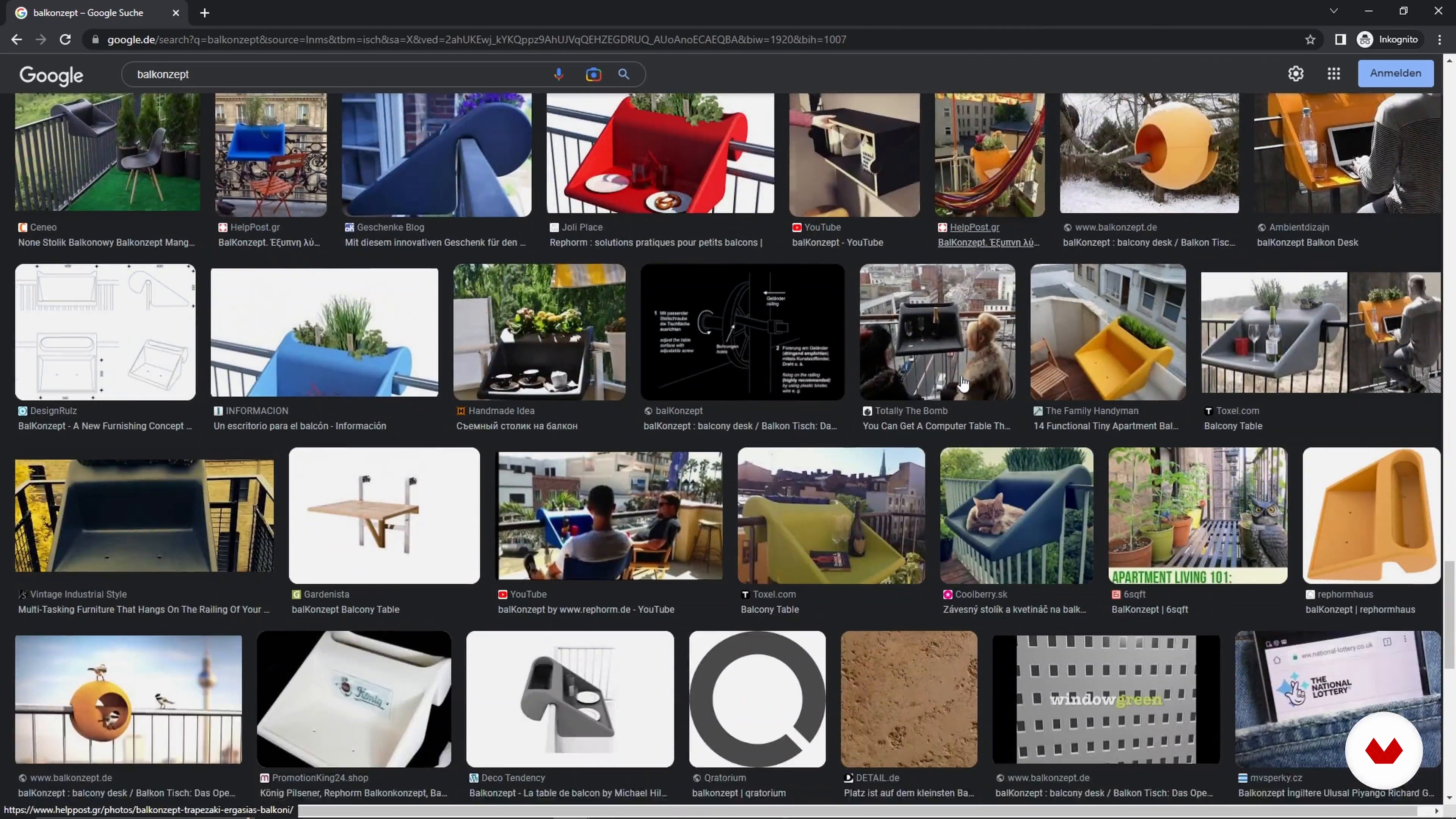This screenshot has height=819, width=1456.
Task: Open the tab search chevron in title bar
Action: pos(1334,11)
